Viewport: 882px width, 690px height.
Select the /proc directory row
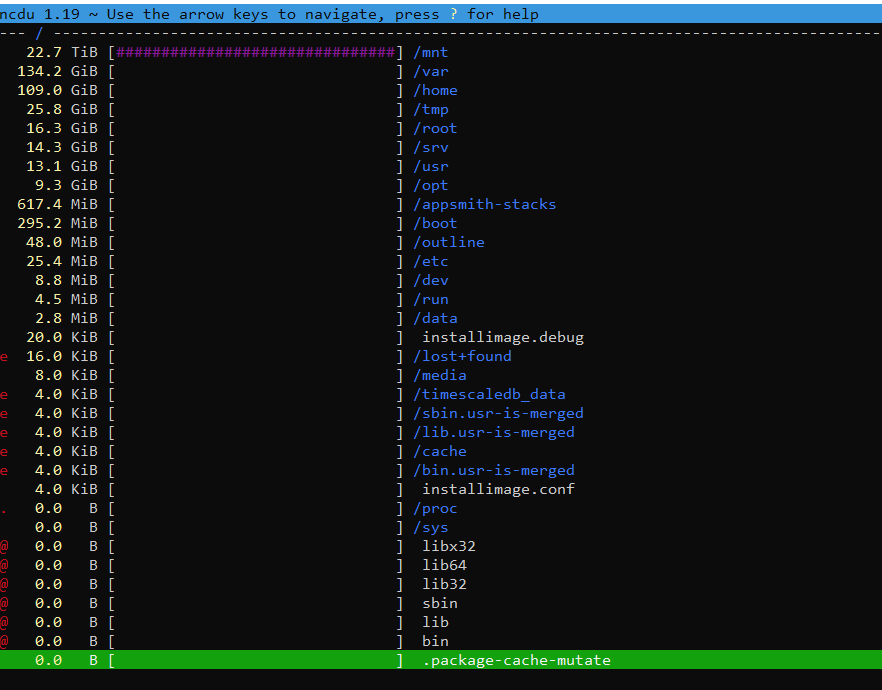pyautogui.click(x=441, y=508)
